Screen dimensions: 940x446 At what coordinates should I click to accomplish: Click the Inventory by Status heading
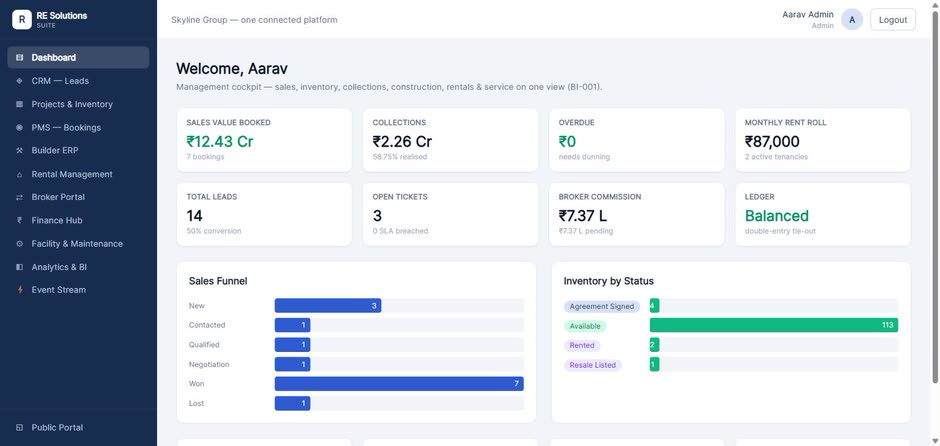[608, 281]
